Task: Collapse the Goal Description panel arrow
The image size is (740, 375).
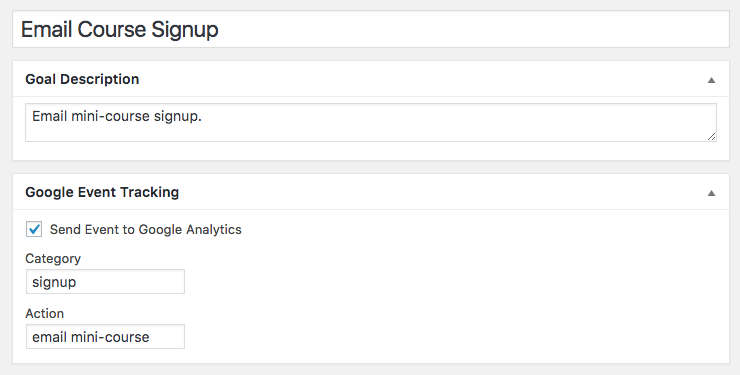Action: click(x=711, y=80)
